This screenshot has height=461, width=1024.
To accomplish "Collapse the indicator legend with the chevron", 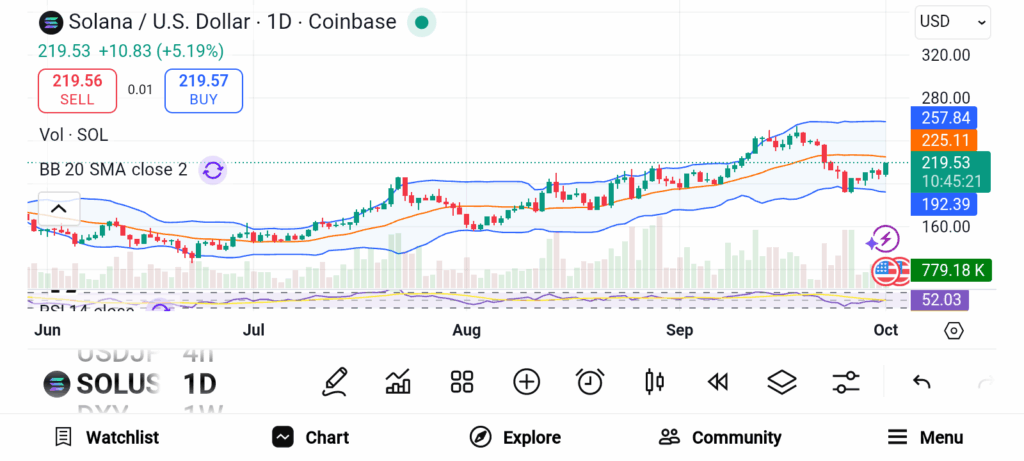I will click(x=58, y=209).
